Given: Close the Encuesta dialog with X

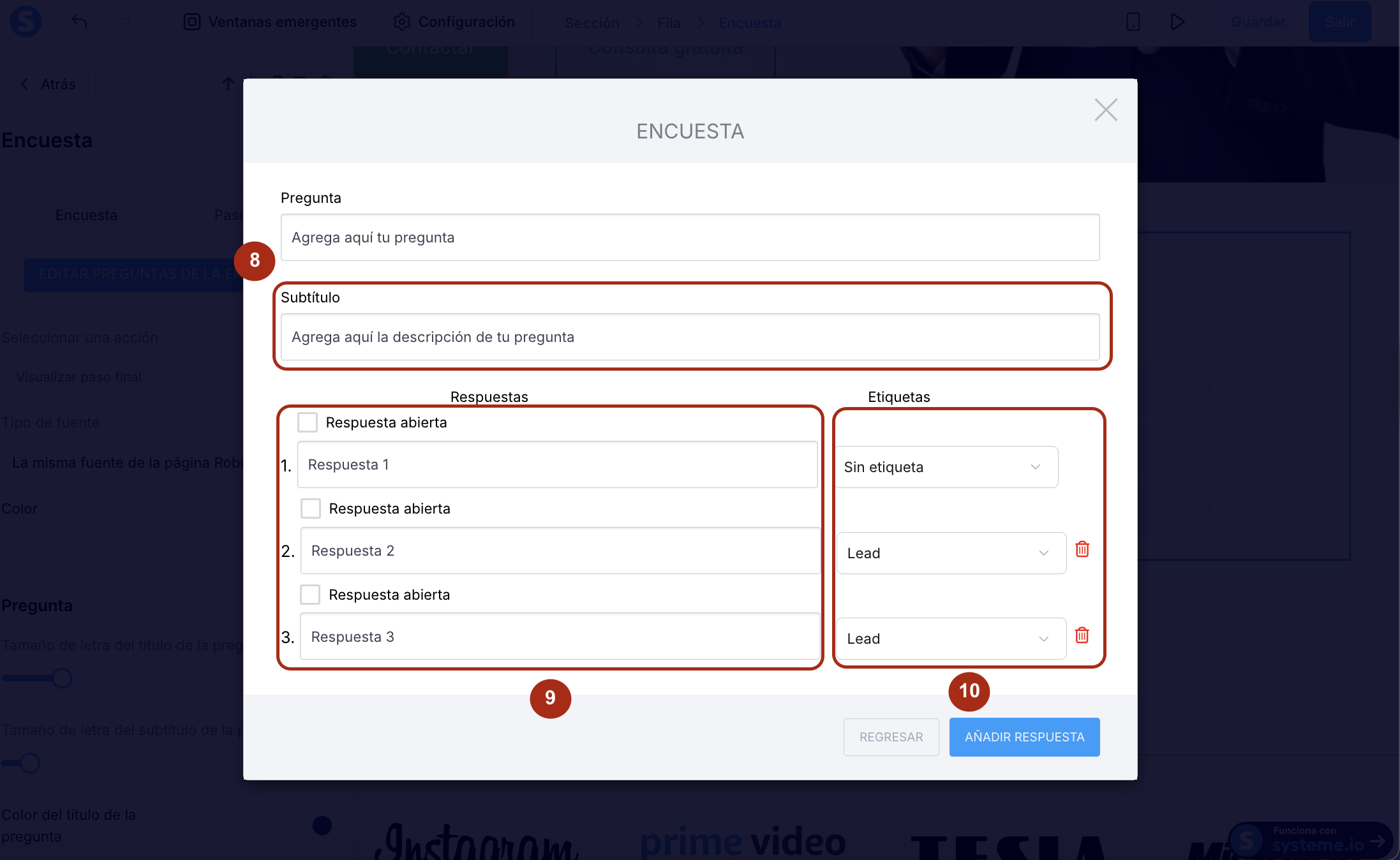Looking at the screenshot, I should (x=1106, y=110).
